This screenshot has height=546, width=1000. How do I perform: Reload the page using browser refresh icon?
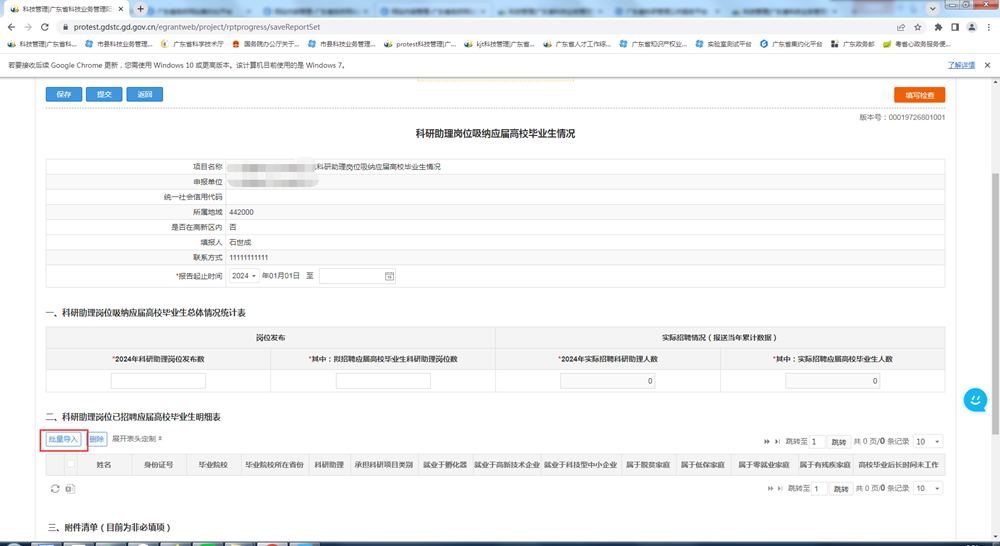tap(44, 27)
